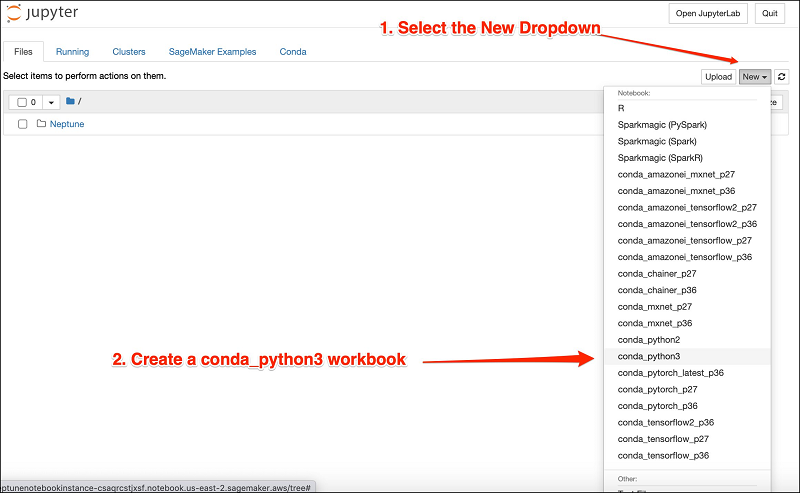Screen dimensions: 800x493
Task: Click the Open JupyterLab button
Action: 708,13
